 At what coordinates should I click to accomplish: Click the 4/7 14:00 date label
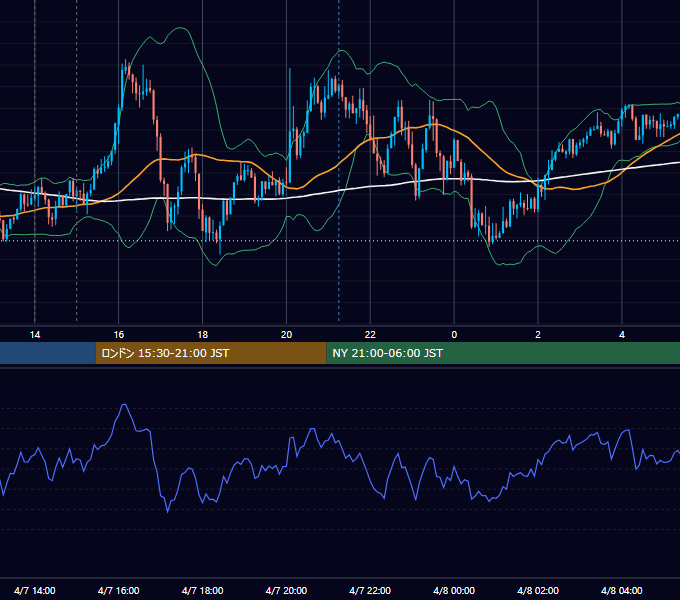click(35, 590)
